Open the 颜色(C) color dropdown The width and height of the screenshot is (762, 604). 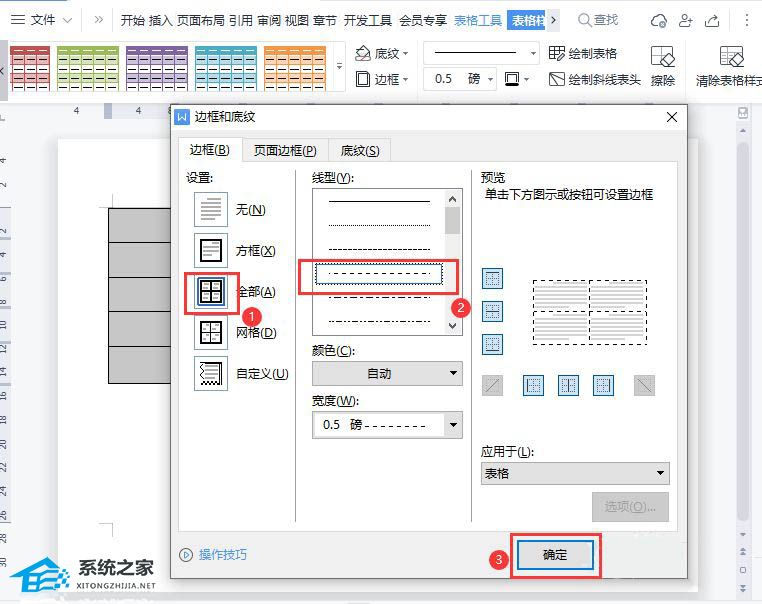click(387, 374)
